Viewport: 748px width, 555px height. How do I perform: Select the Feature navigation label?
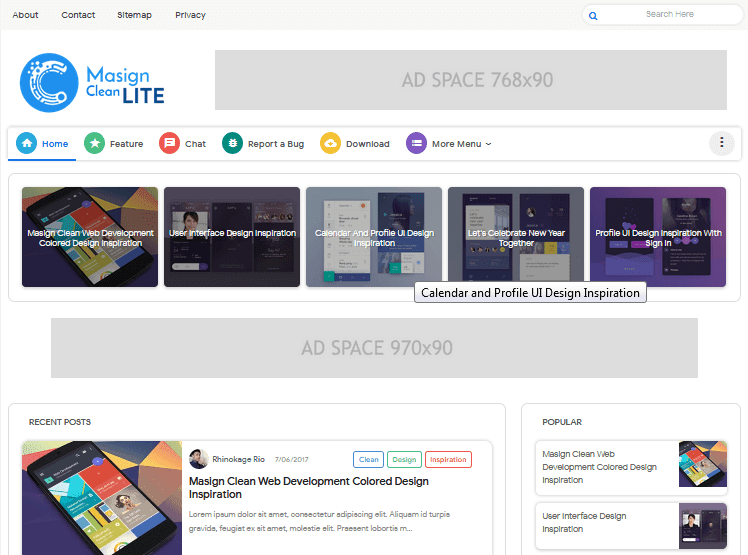126,144
